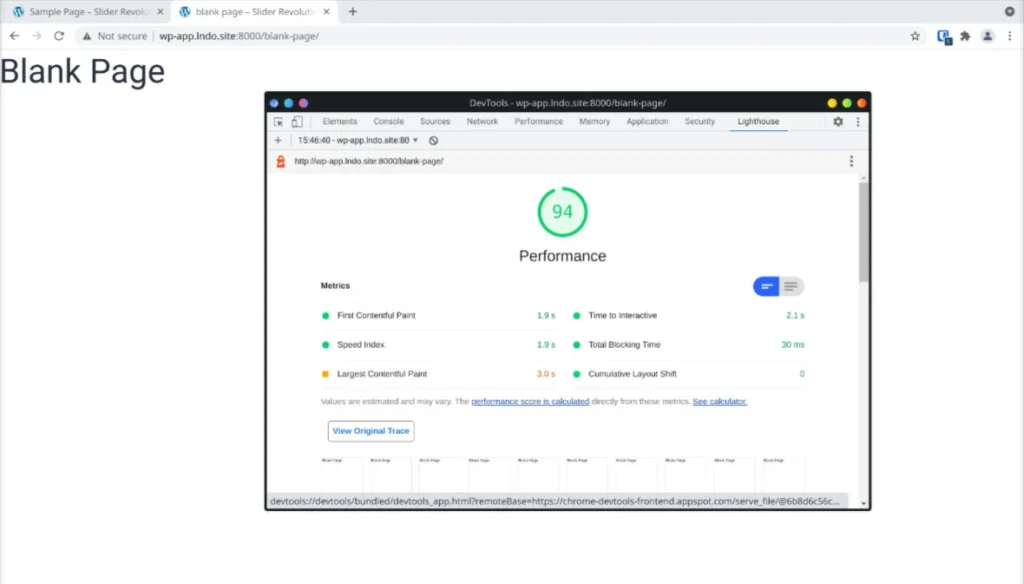Click the View Original Trace button

coord(371,431)
